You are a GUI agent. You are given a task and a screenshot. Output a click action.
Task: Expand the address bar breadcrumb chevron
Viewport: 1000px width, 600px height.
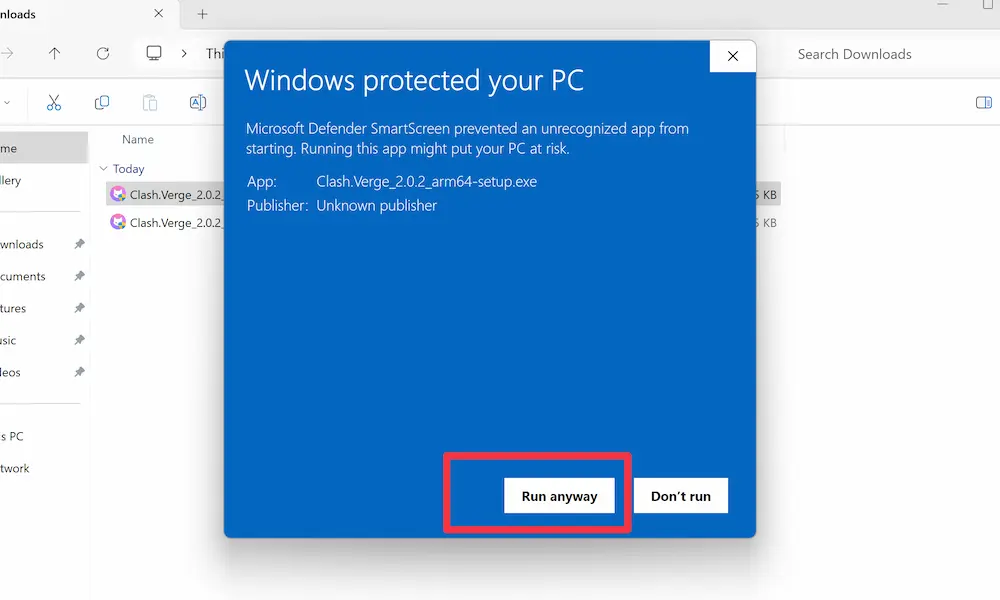(184, 54)
